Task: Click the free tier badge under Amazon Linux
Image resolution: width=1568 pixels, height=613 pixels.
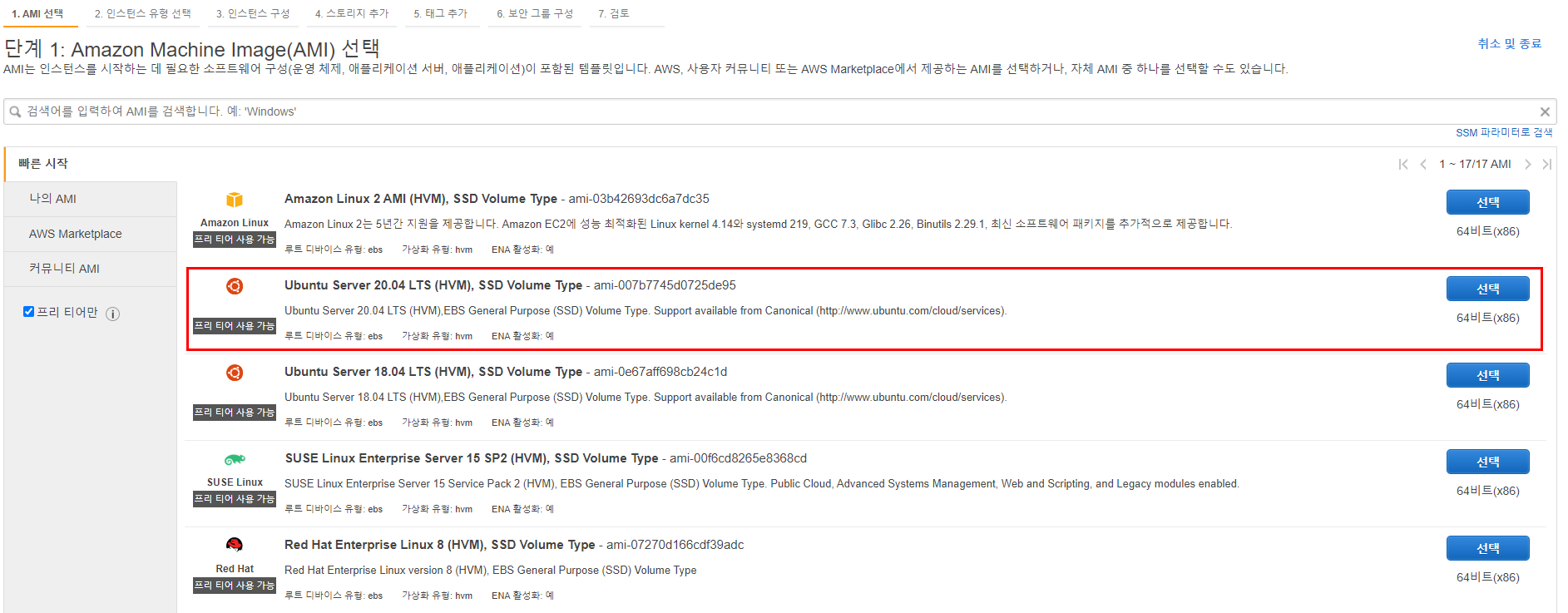Action: (235, 240)
